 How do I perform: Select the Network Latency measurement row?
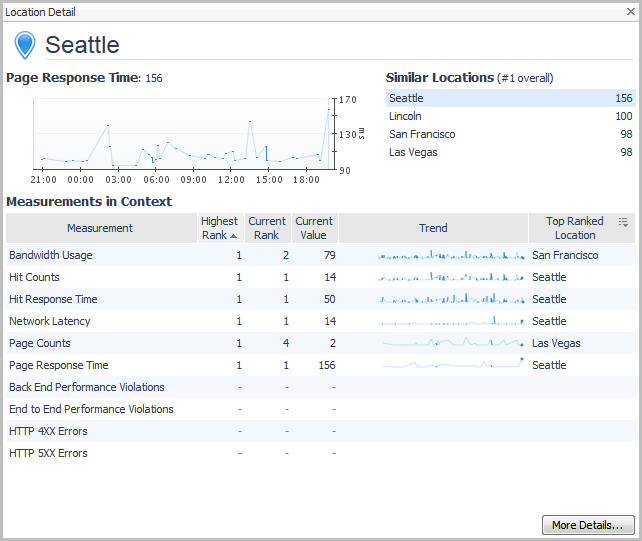click(50, 321)
